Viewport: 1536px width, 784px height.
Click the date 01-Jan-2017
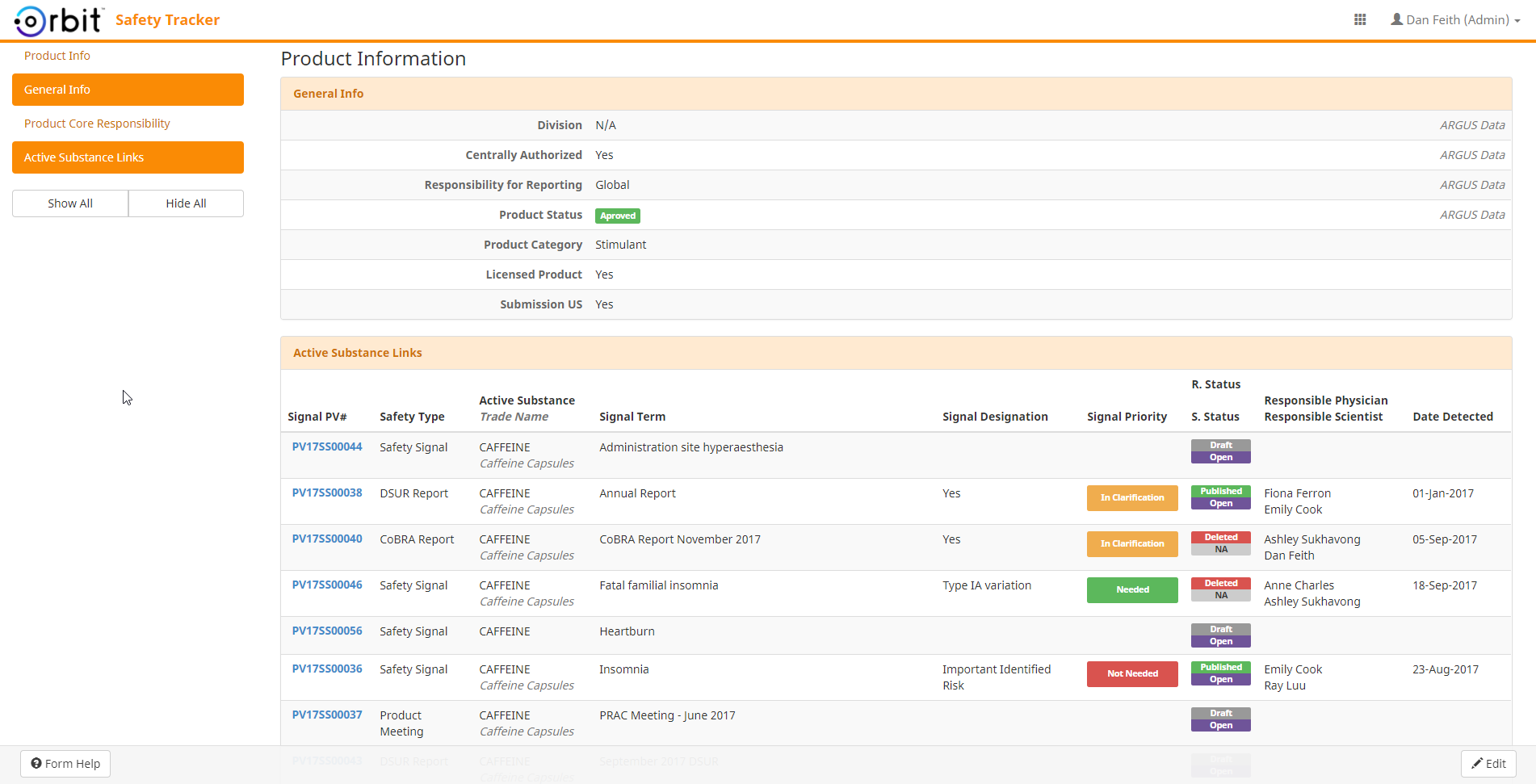(x=1443, y=493)
